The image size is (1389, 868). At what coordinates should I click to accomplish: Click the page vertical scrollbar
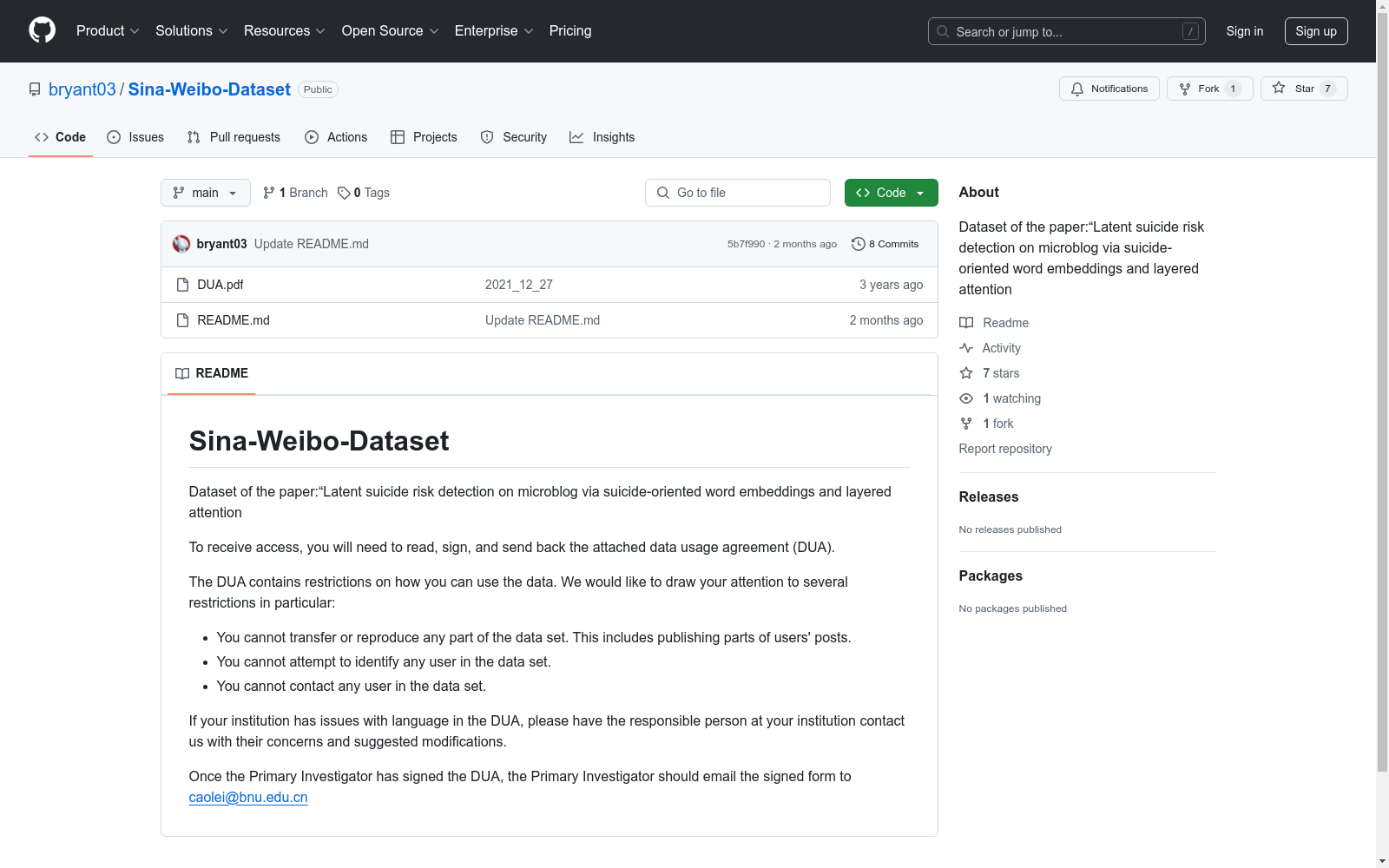1382,391
